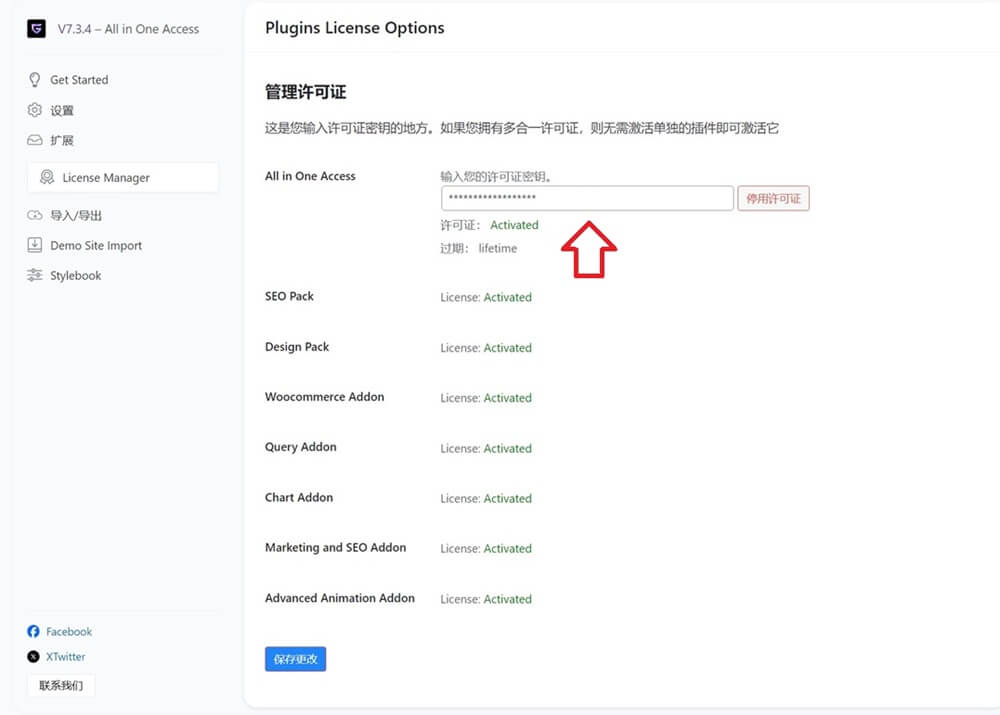Click the cloud icon beside 导入/导出

click(x=34, y=216)
